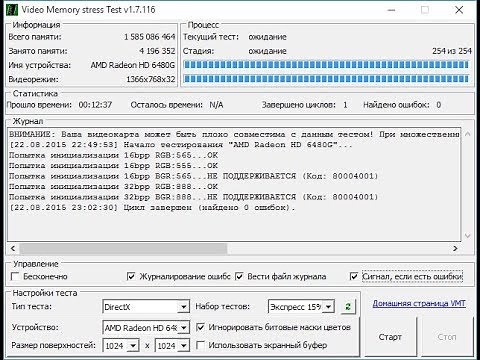Click the Цикл завершен log line
Viewport: 480px width, 360px height.
click(152, 207)
